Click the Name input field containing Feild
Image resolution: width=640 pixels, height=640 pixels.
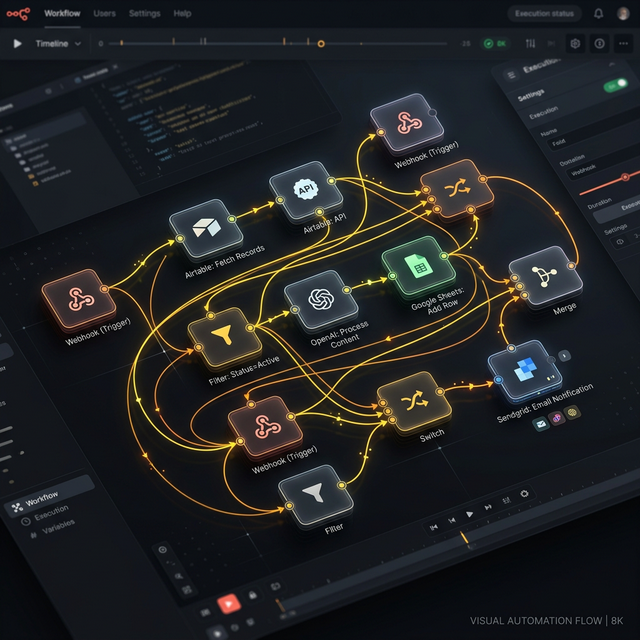point(592,133)
